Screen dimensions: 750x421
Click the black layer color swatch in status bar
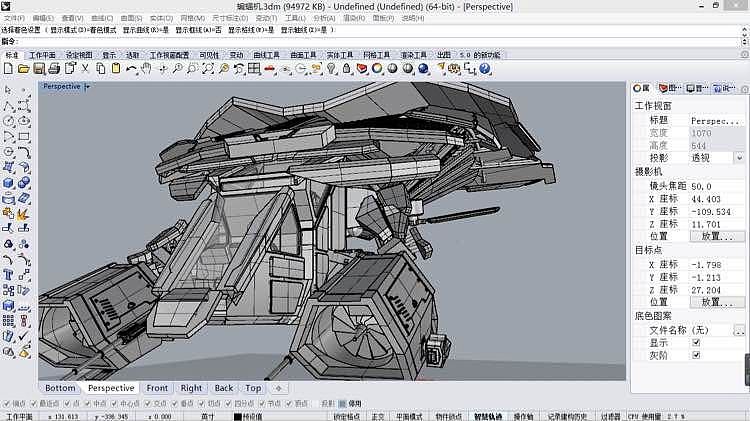tap(238, 417)
